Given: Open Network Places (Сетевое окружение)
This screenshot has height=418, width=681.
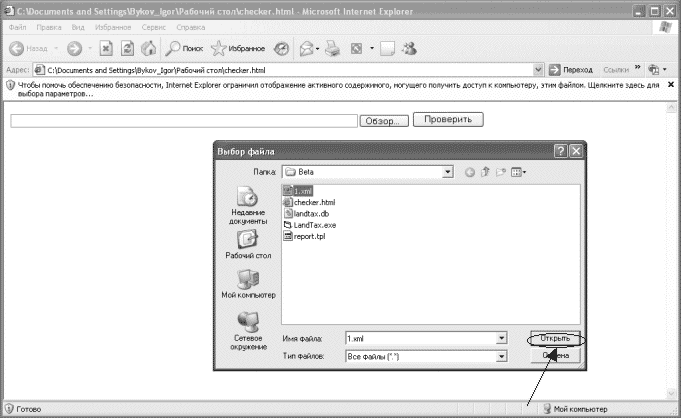Looking at the screenshot, I should pyautogui.click(x=247, y=330).
